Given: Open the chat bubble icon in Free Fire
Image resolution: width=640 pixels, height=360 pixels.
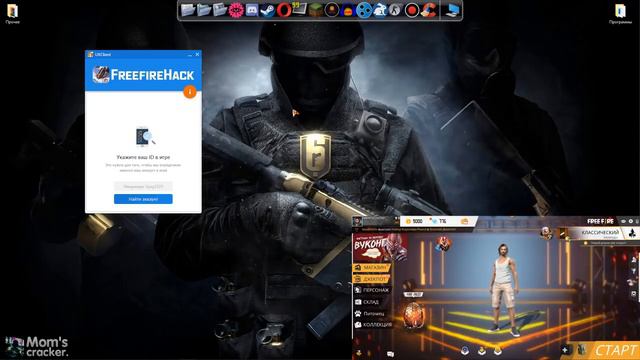Looking at the screenshot, I should pyautogui.click(x=390, y=354).
